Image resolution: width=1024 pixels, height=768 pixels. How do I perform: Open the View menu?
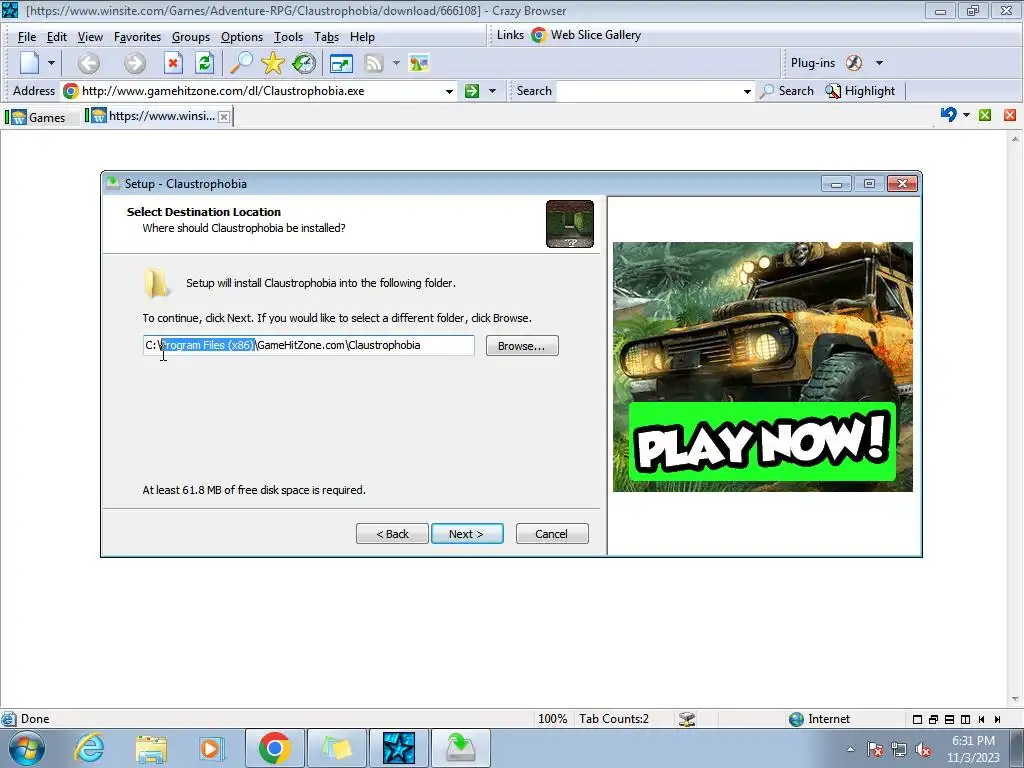coord(90,37)
